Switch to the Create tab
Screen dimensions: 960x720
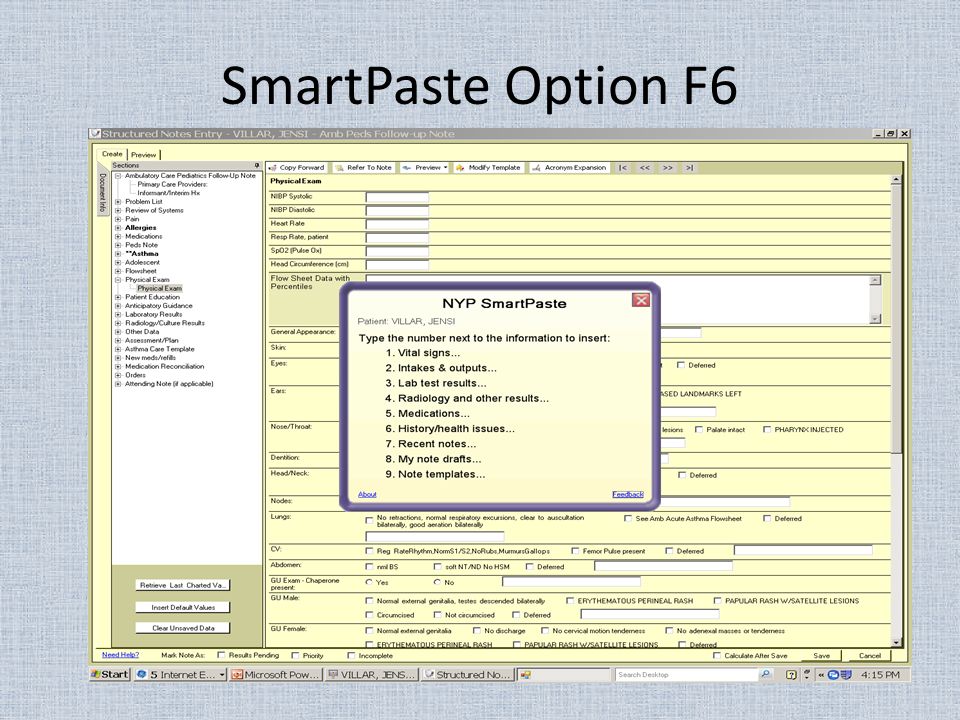(112, 154)
